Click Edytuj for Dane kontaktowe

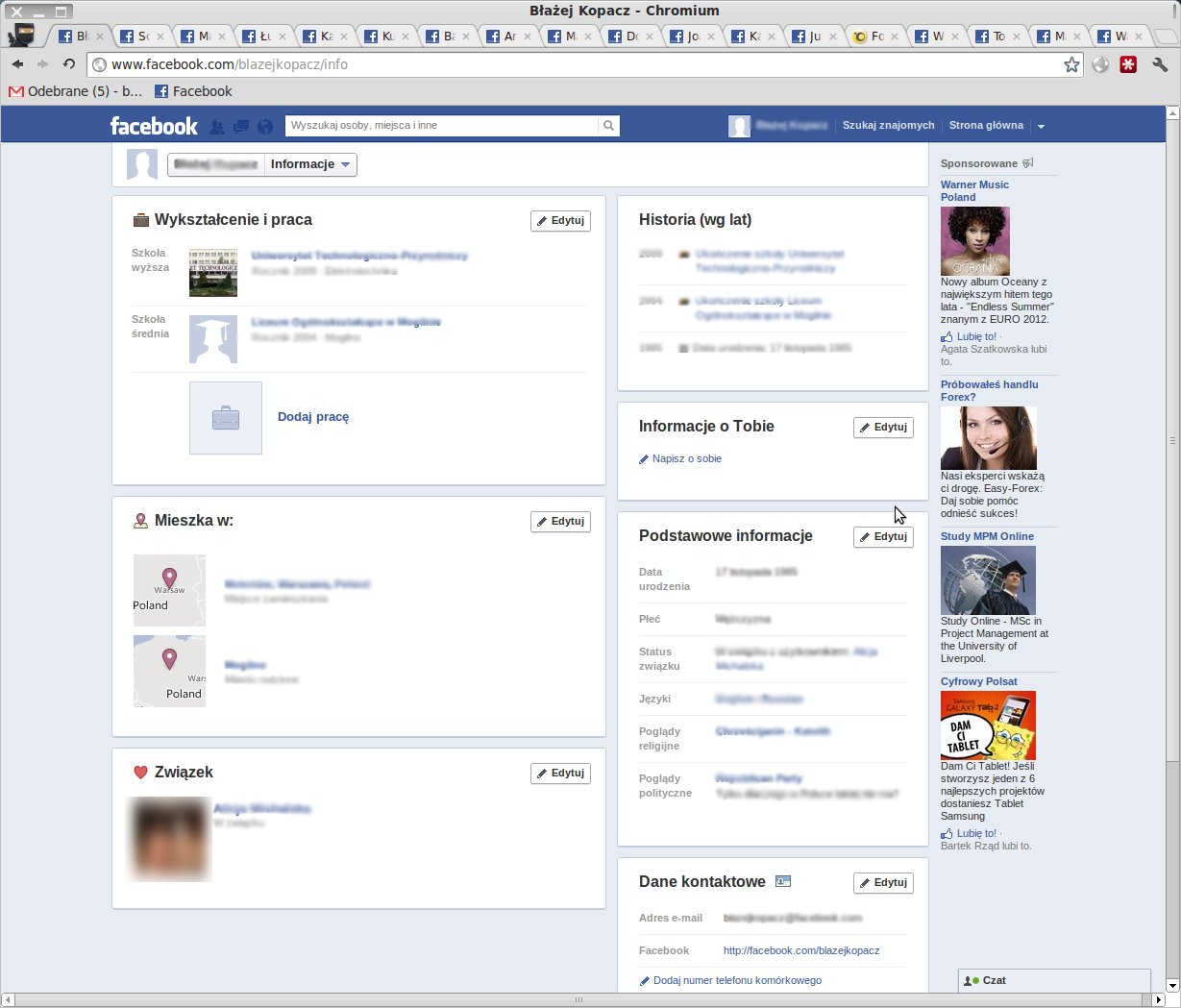click(x=883, y=883)
